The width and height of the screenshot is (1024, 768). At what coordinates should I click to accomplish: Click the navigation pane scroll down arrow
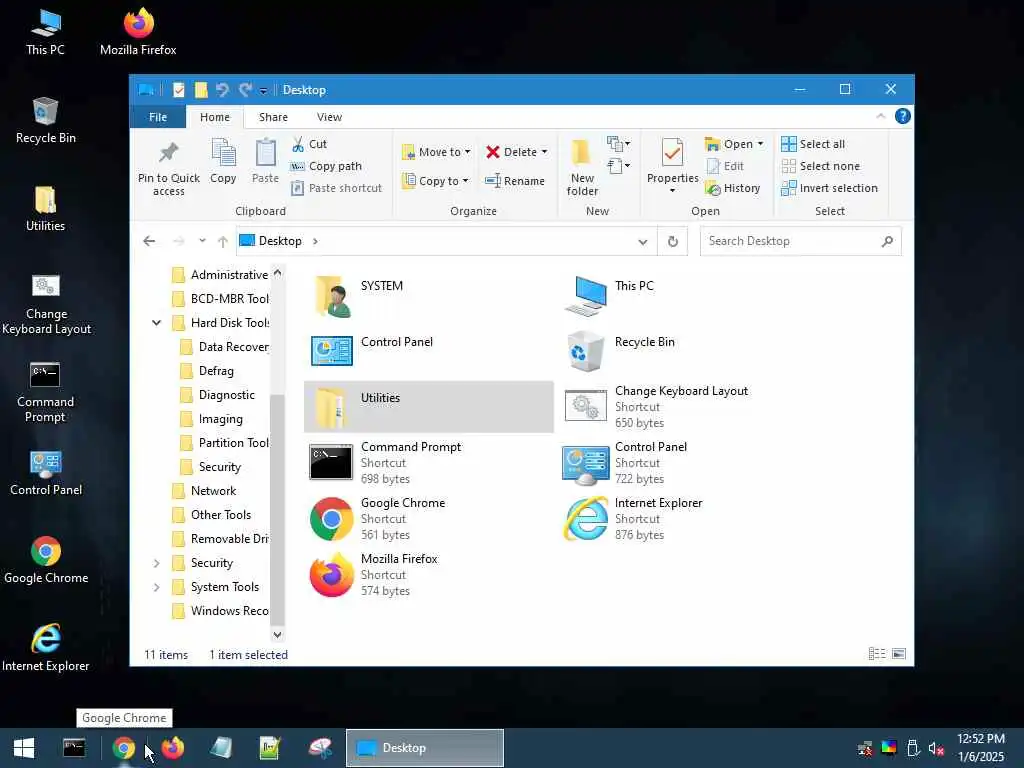278,634
